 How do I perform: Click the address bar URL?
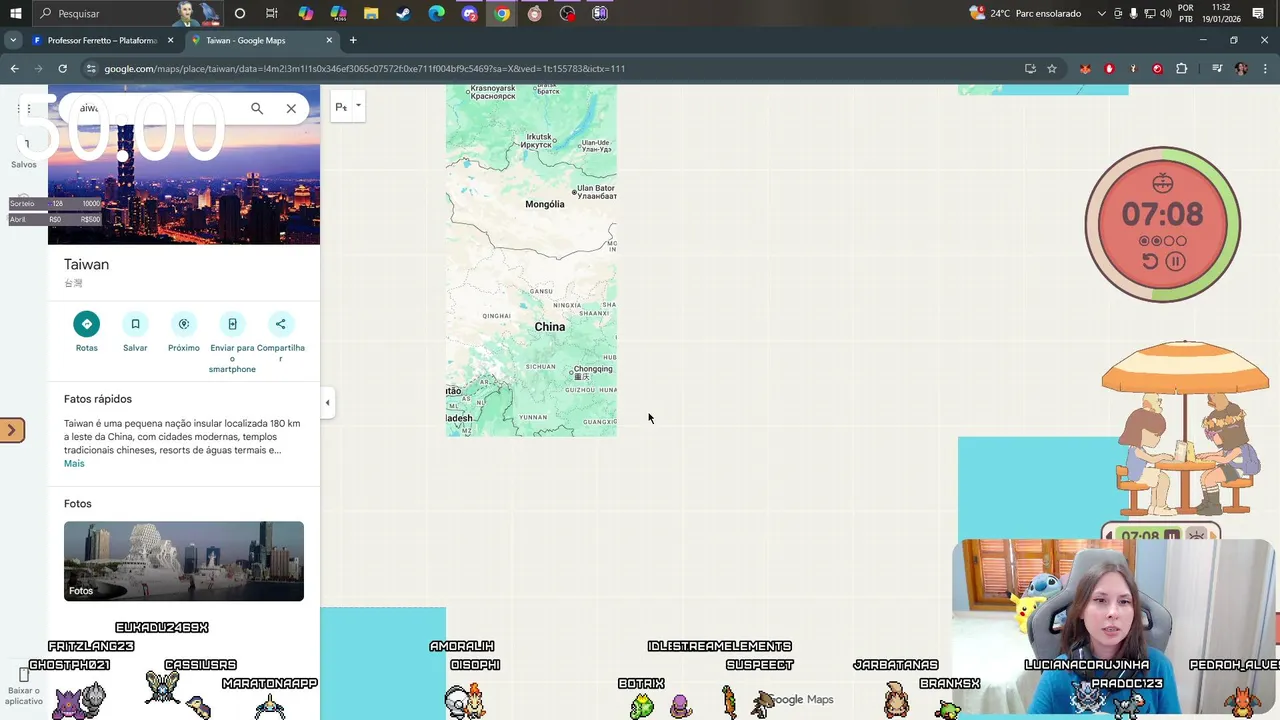pyautogui.click(x=365, y=69)
